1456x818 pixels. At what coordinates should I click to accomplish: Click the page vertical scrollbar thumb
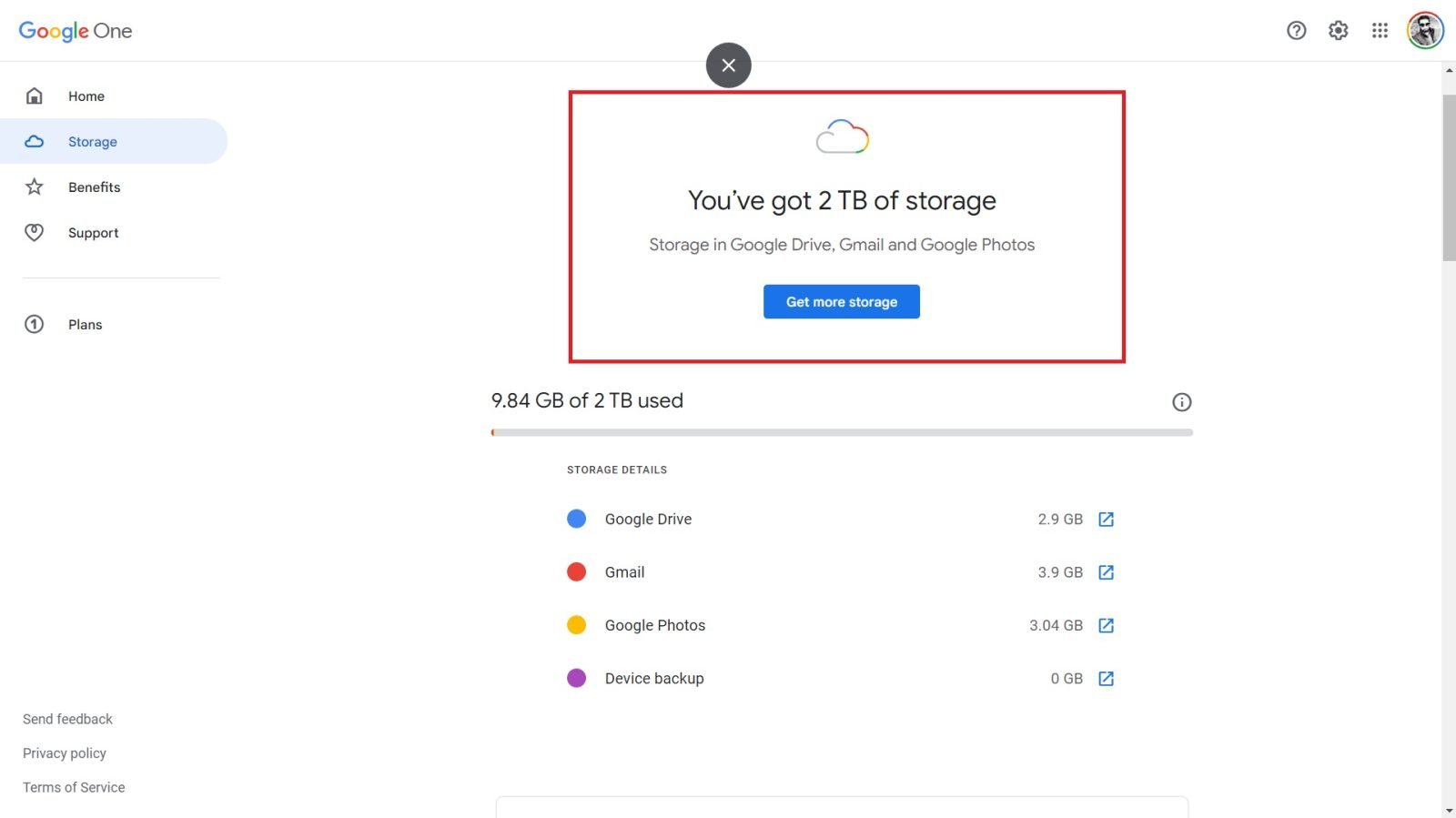tap(1449, 177)
